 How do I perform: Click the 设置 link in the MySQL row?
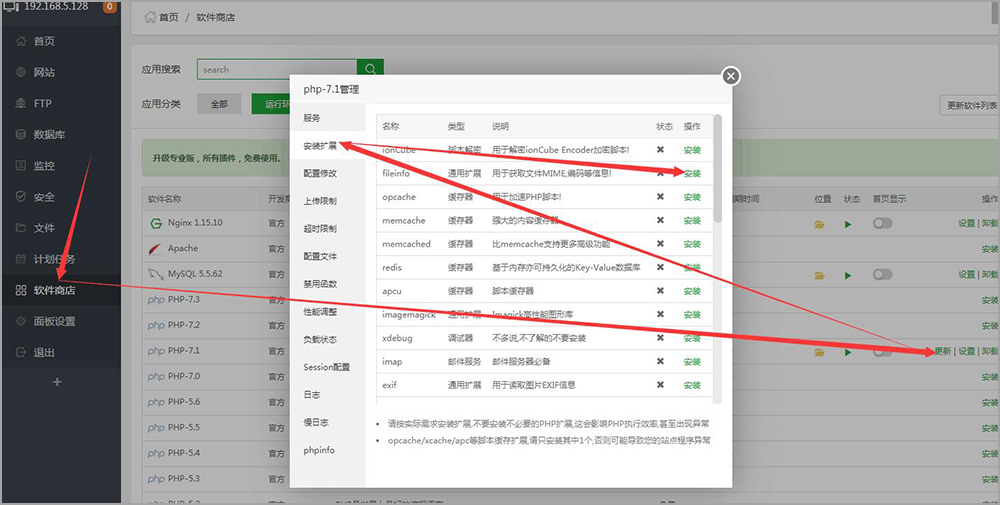[967, 274]
